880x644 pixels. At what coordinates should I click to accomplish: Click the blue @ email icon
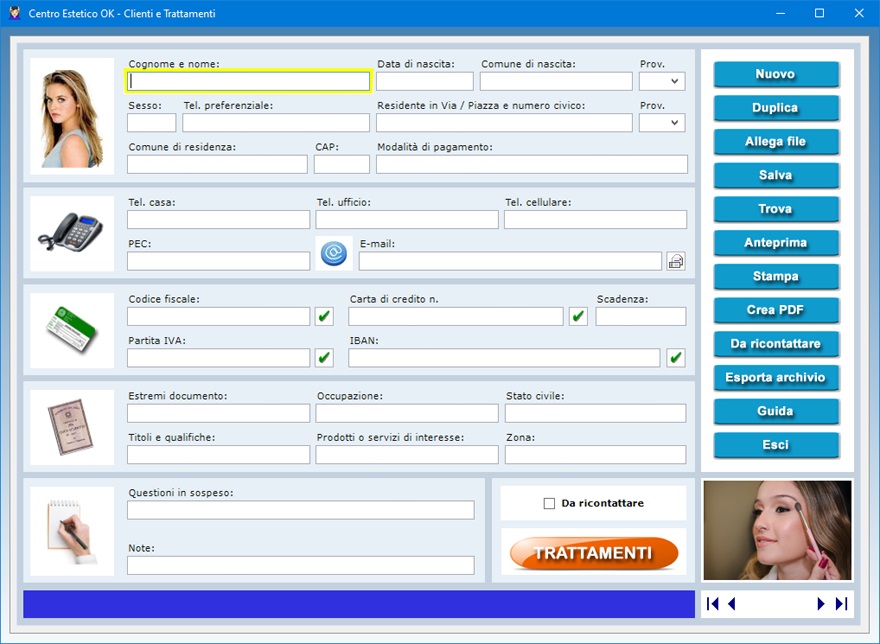pos(334,253)
